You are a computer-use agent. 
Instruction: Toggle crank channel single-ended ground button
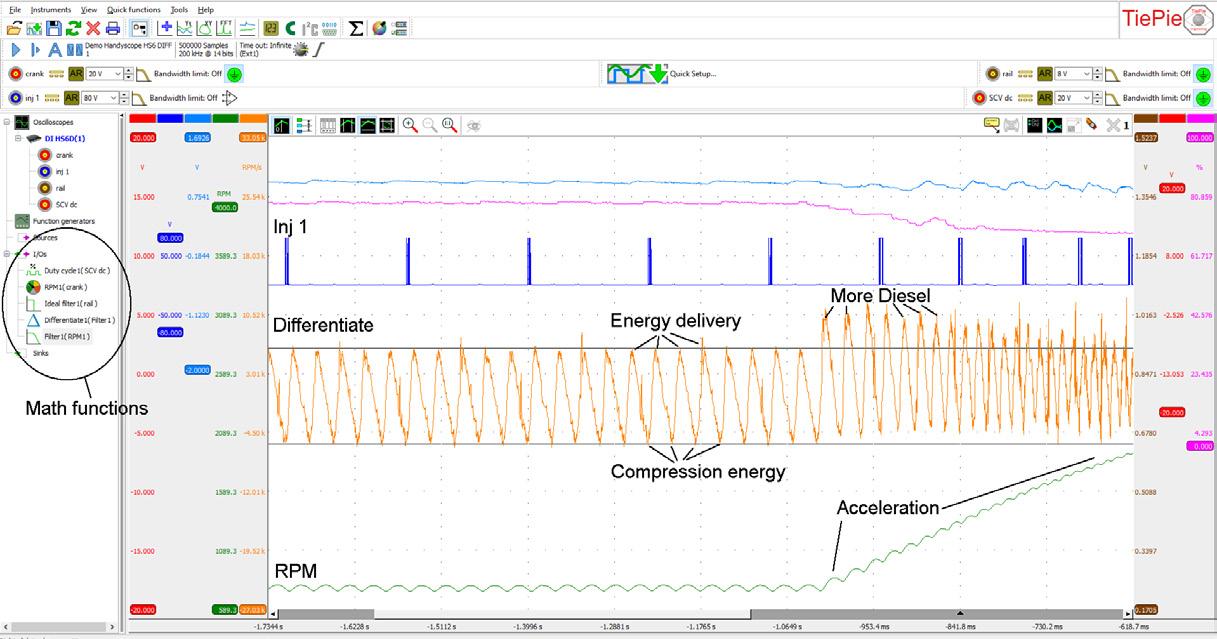pos(233,74)
